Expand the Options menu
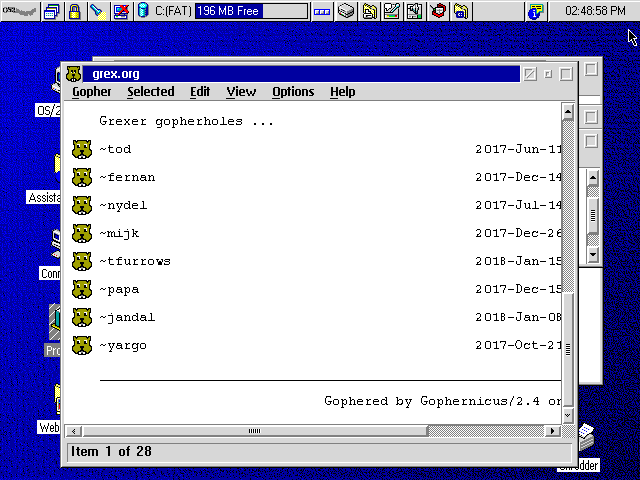Image resolution: width=640 pixels, height=480 pixels. tap(293, 92)
